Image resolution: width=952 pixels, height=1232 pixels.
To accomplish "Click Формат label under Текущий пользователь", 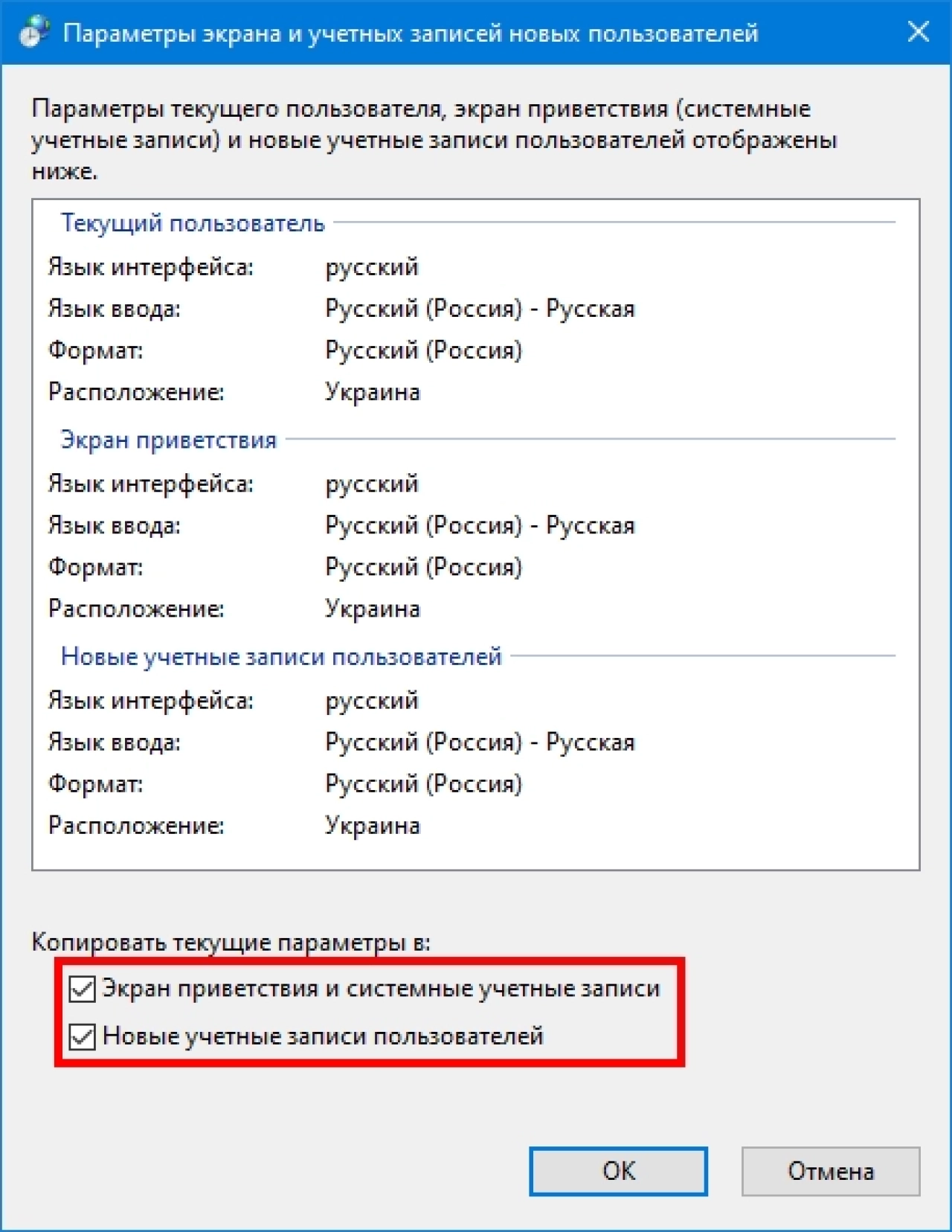I will (x=96, y=350).
